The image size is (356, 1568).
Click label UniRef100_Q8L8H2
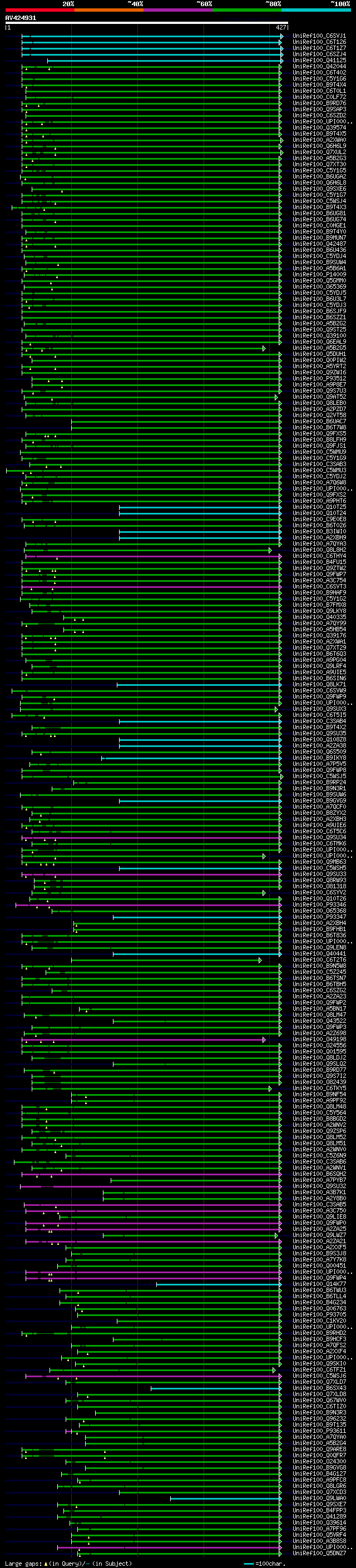pos(319,550)
